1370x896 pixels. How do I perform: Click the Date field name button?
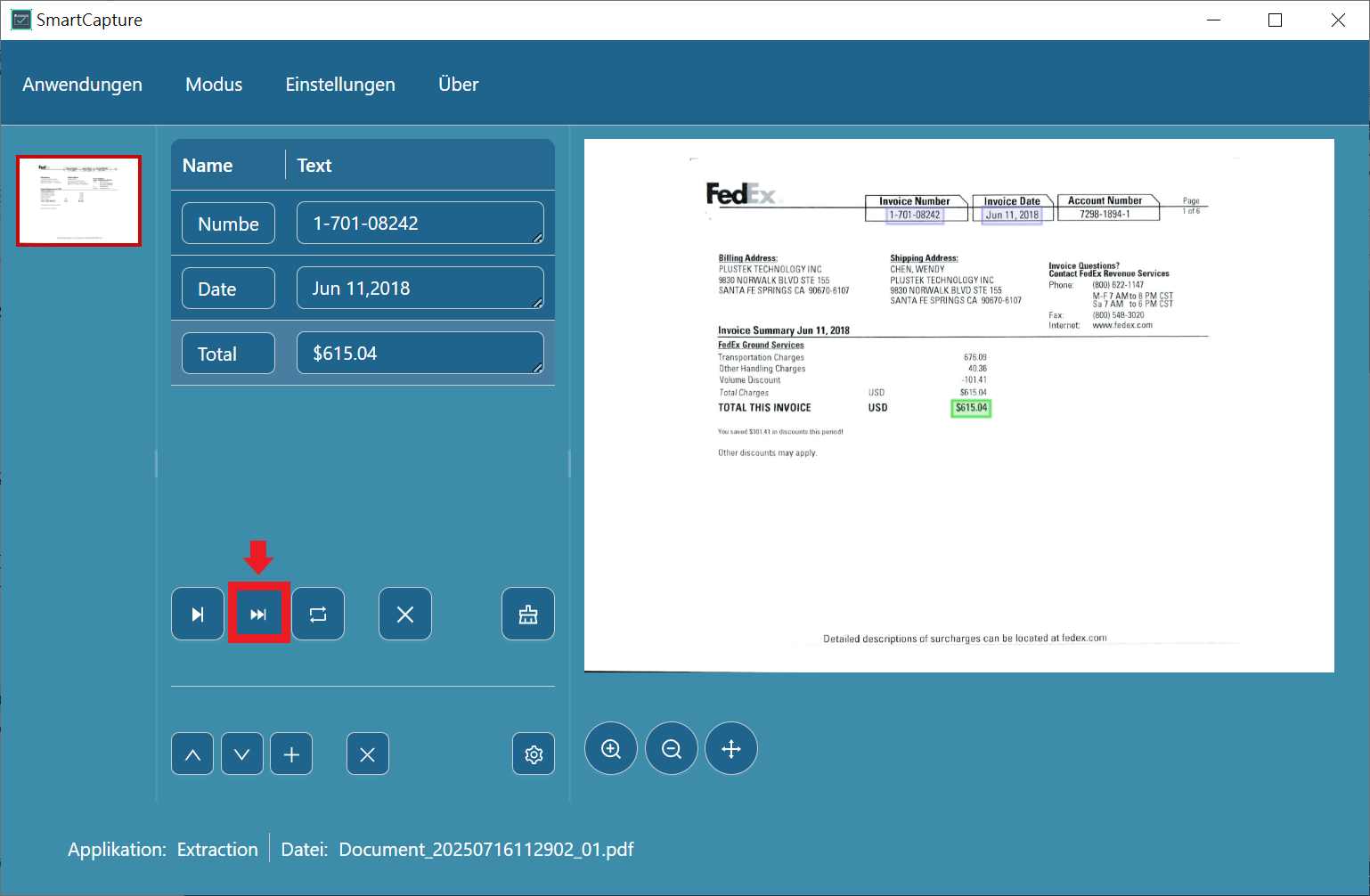(228, 289)
